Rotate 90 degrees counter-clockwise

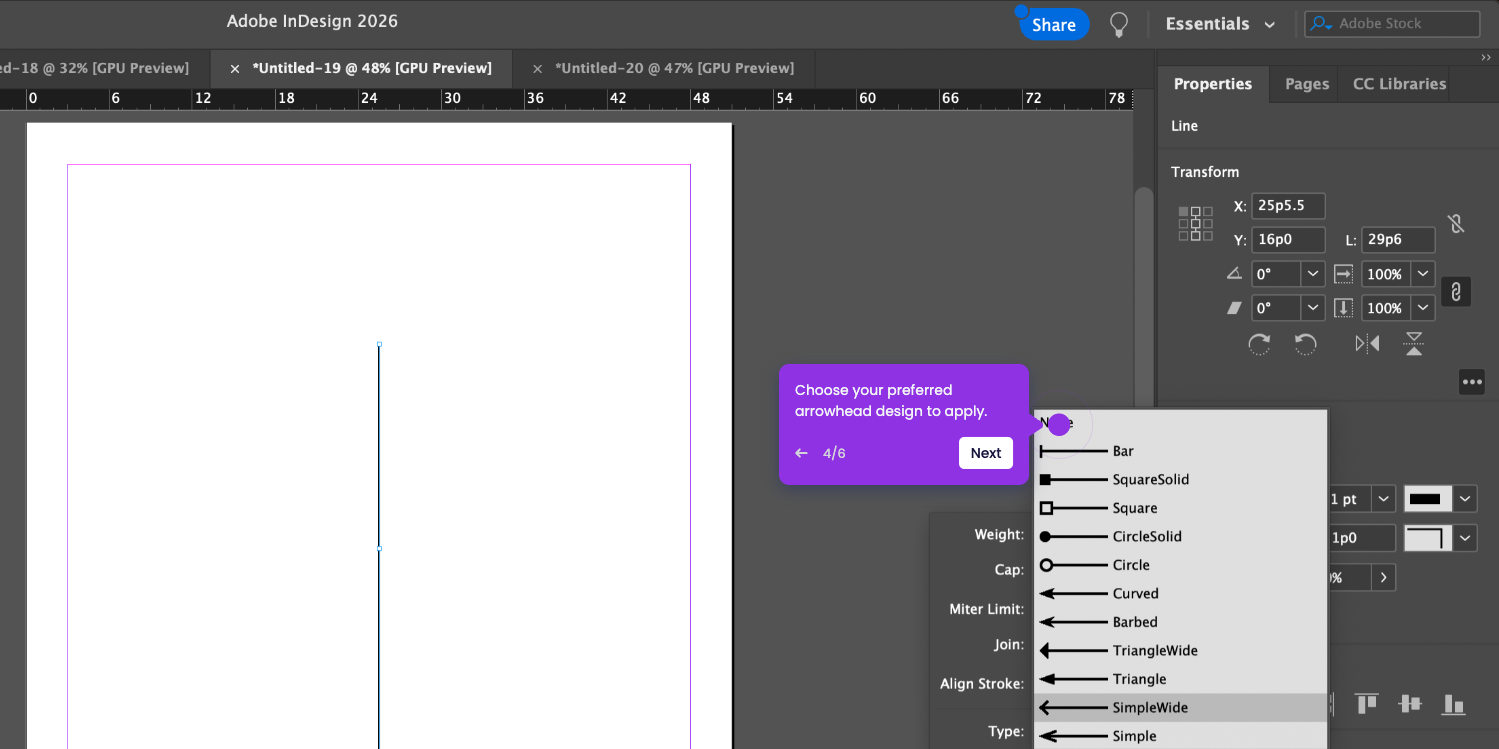1305,344
